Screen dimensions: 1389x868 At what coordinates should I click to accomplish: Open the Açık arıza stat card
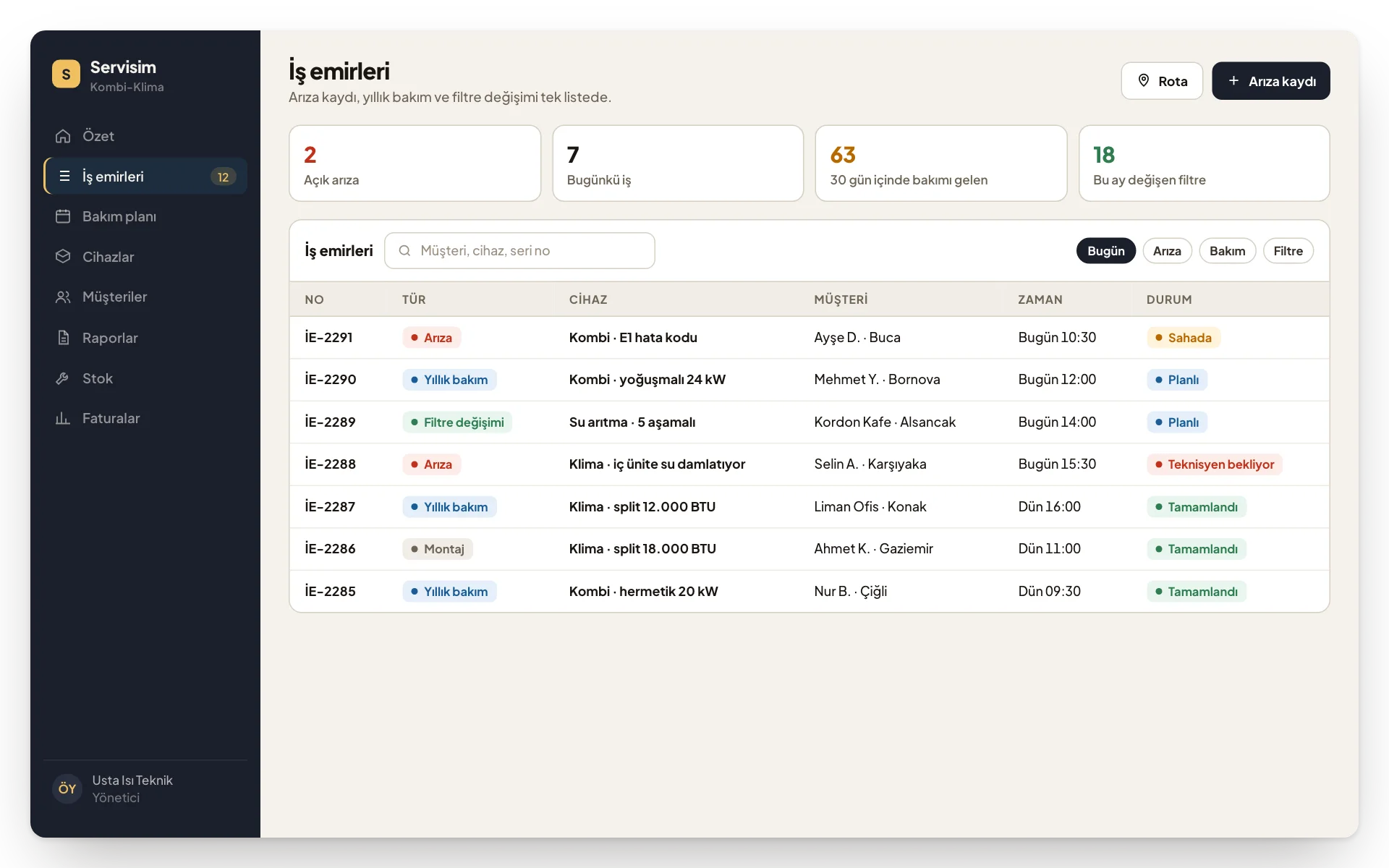415,163
